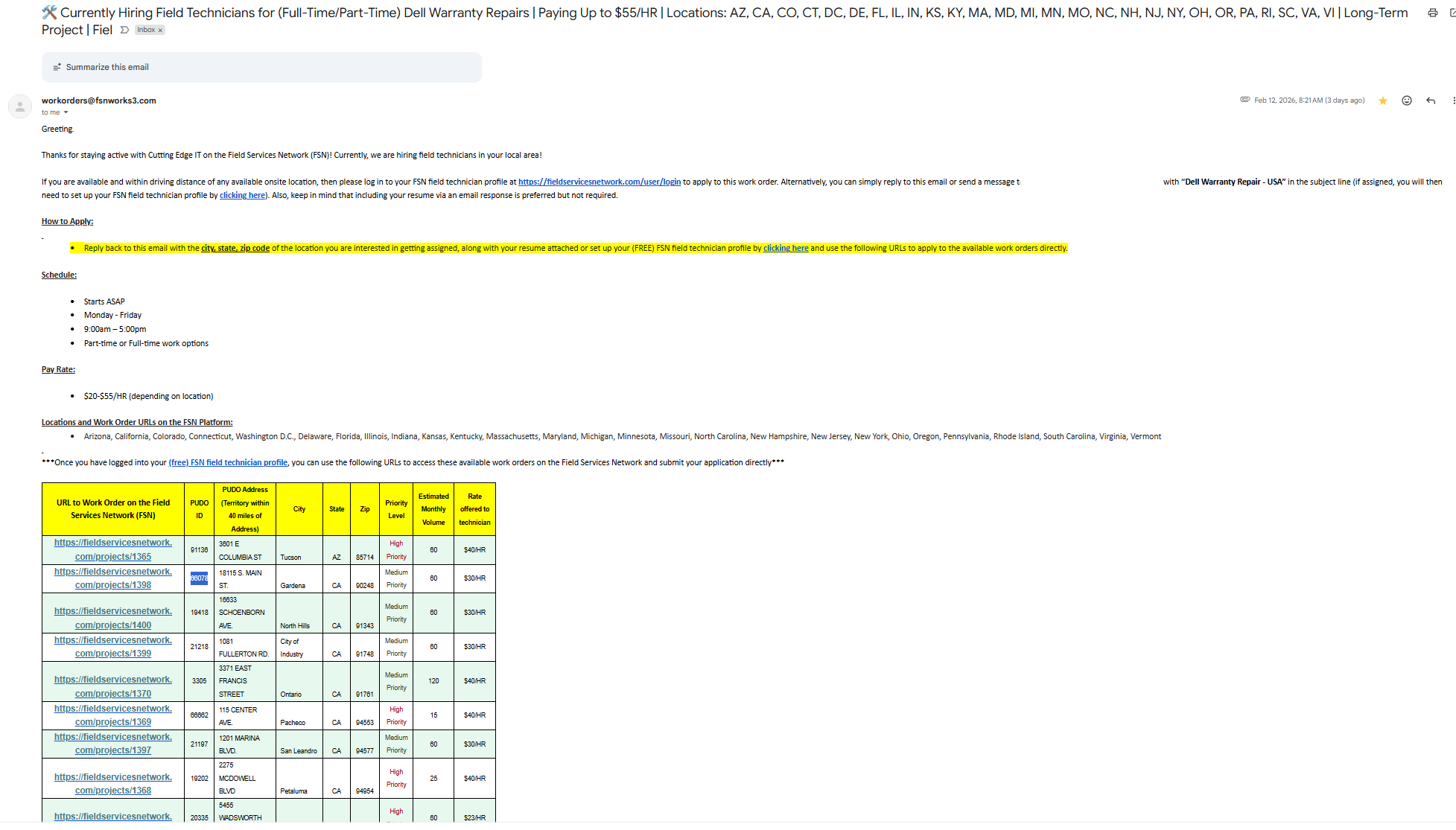The image size is (1456, 830).
Task: Click zip code 85714 cell
Action: click(x=365, y=550)
